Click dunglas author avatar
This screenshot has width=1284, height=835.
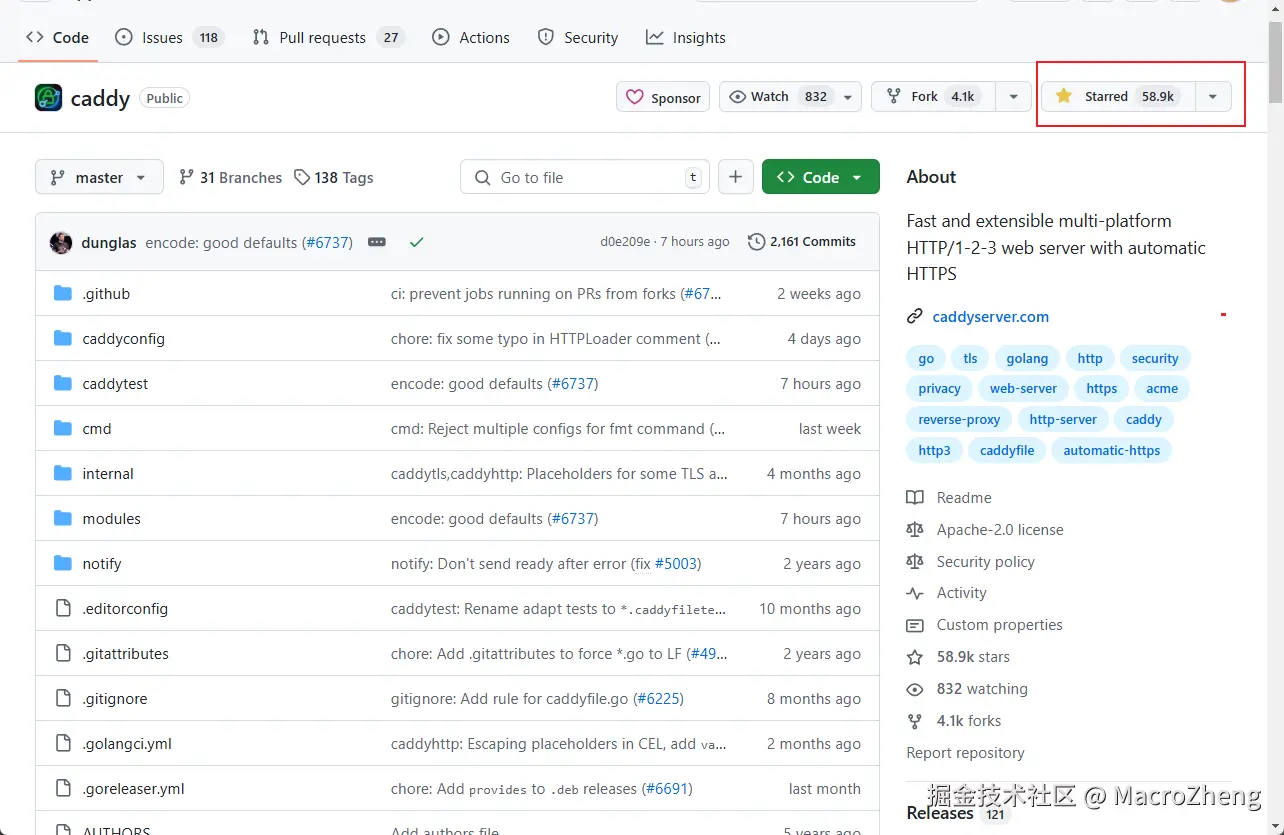61,242
